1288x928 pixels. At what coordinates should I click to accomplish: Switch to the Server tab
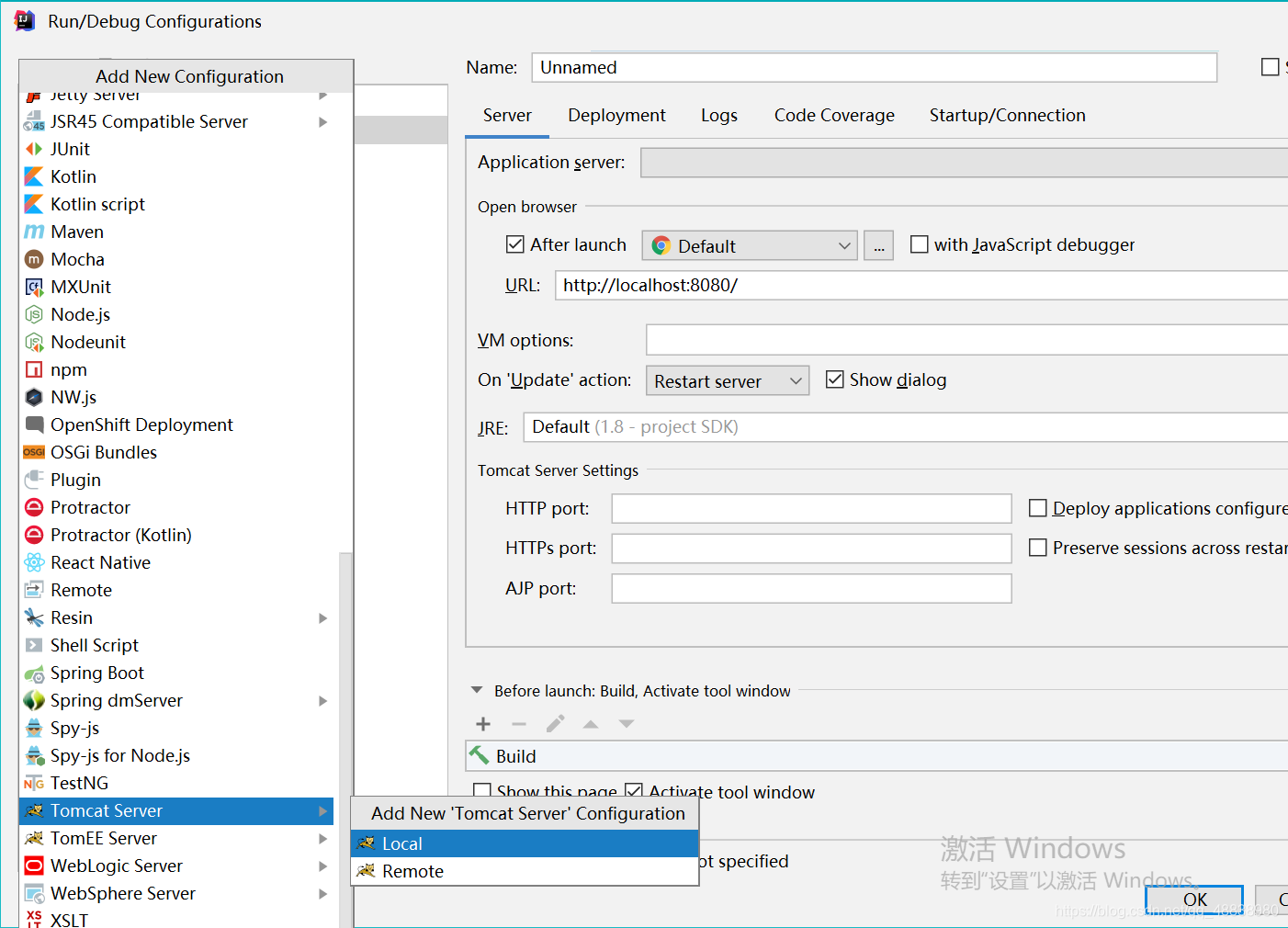coord(507,116)
